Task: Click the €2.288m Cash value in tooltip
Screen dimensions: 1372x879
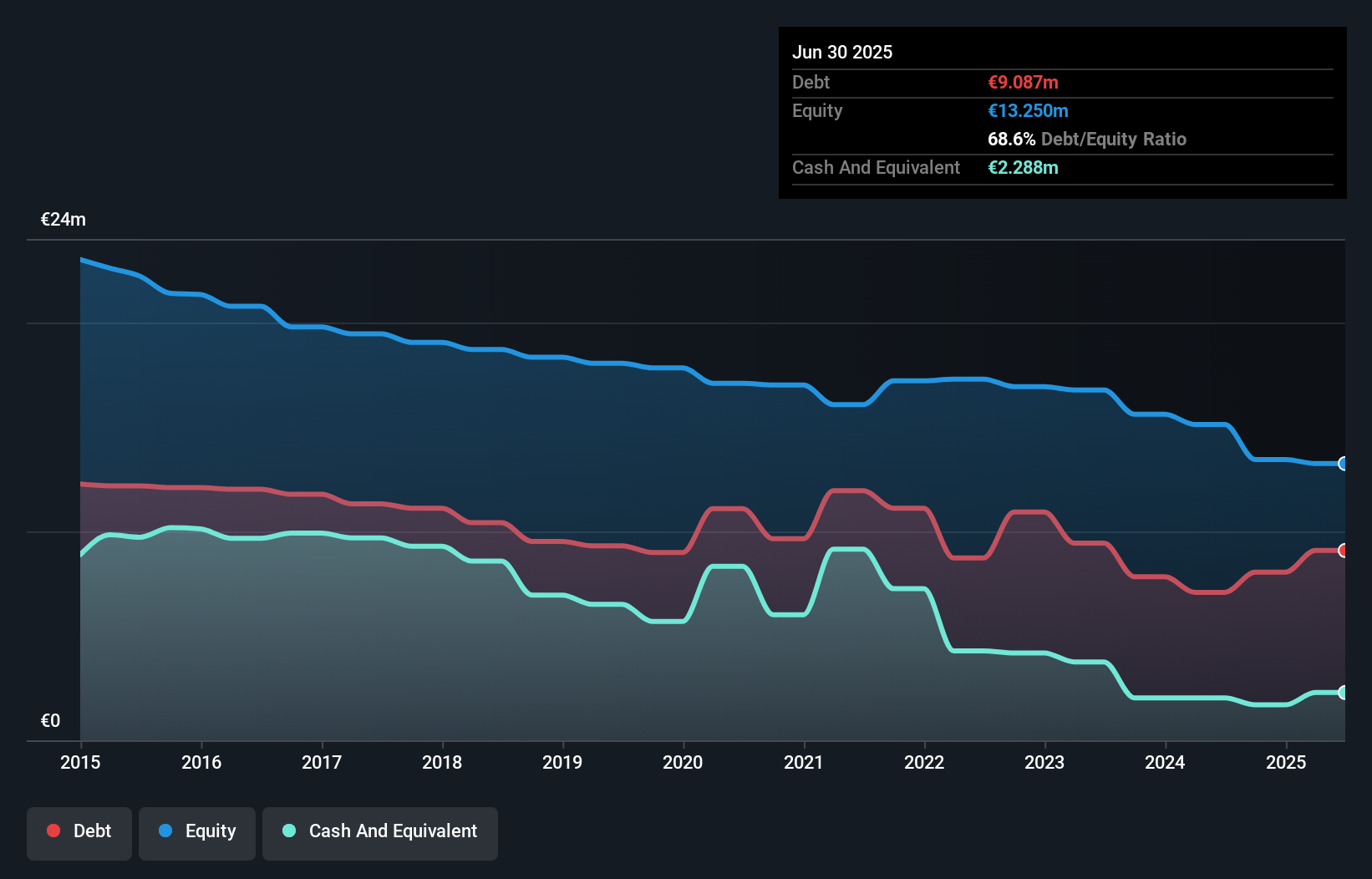Action: click(x=1023, y=168)
